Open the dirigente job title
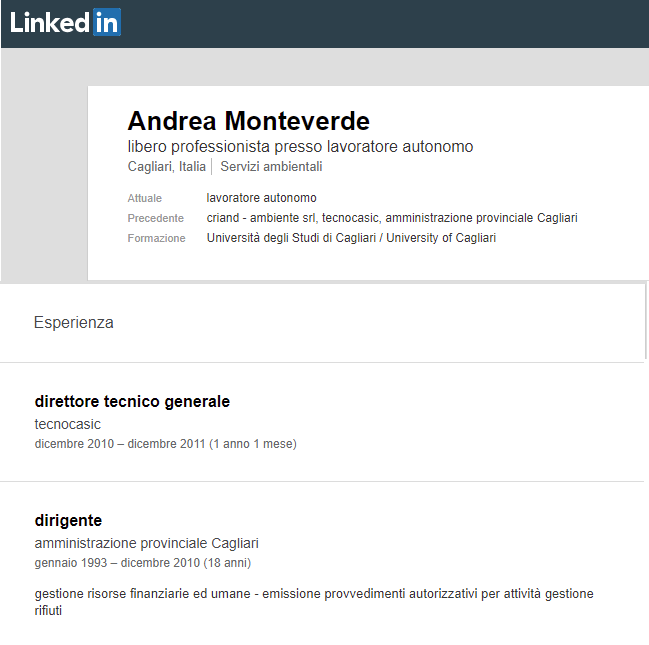 68,520
